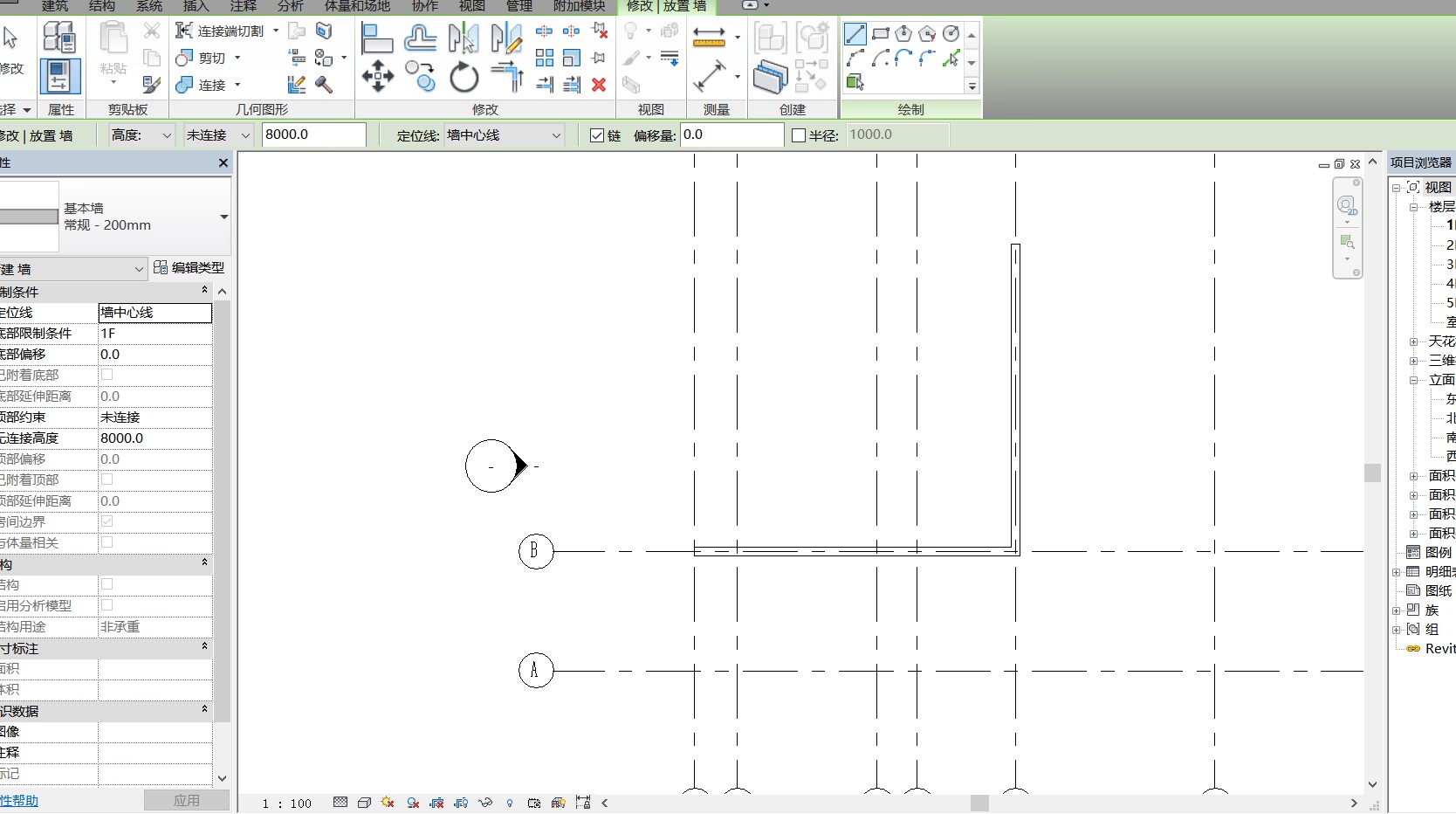Enable the 半径 (Radius) checkbox
Screen dimensions: 1456x814
[798, 135]
